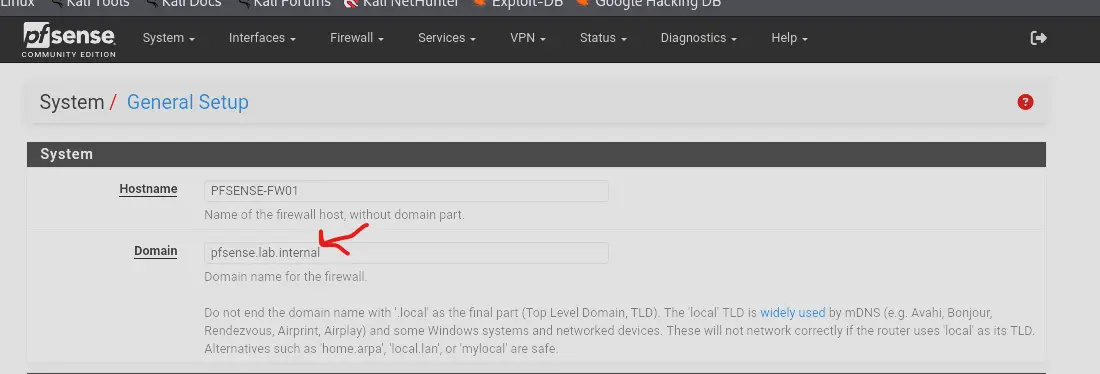Expand the Diagnostics menu
This screenshot has width=1100, height=374.
(x=699, y=38)
